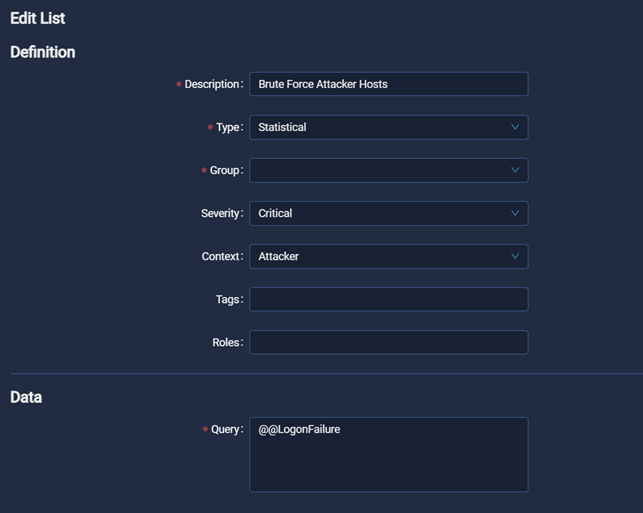Click the Context field label
The width and height of the screenshot is (643, 513).
(221, 256)
